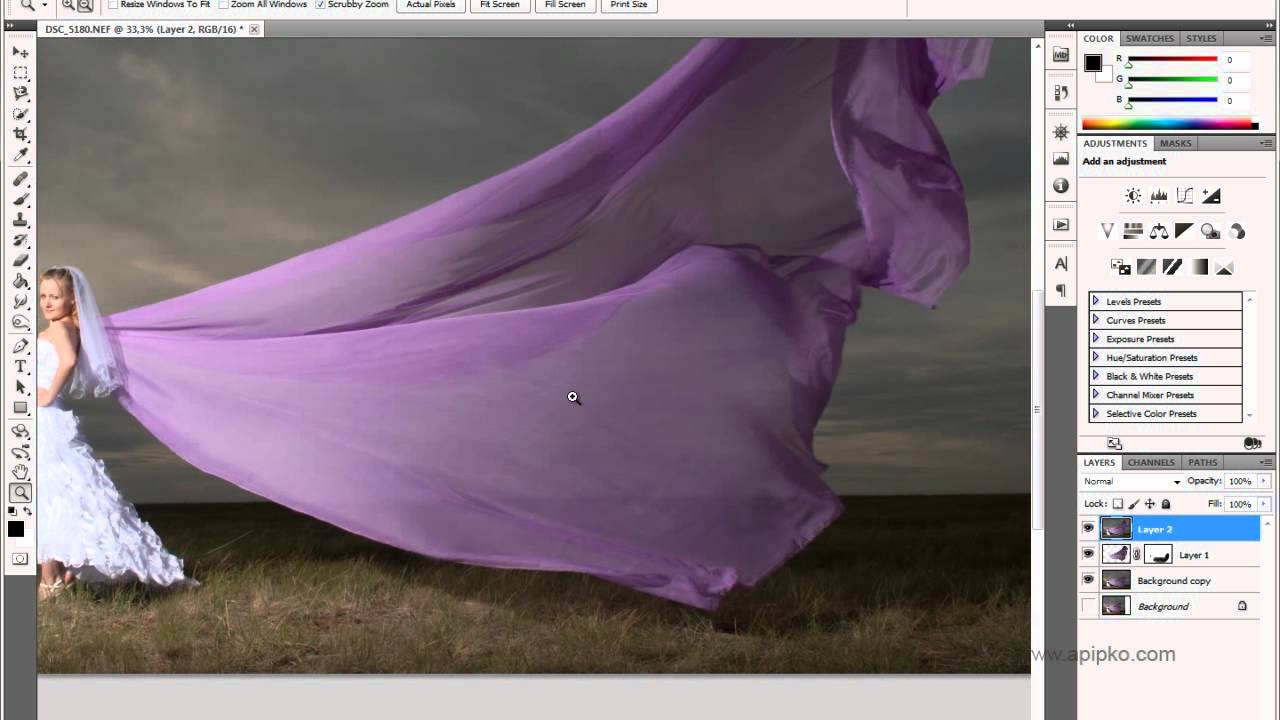Click the Print Size button

tap(629, 5)
